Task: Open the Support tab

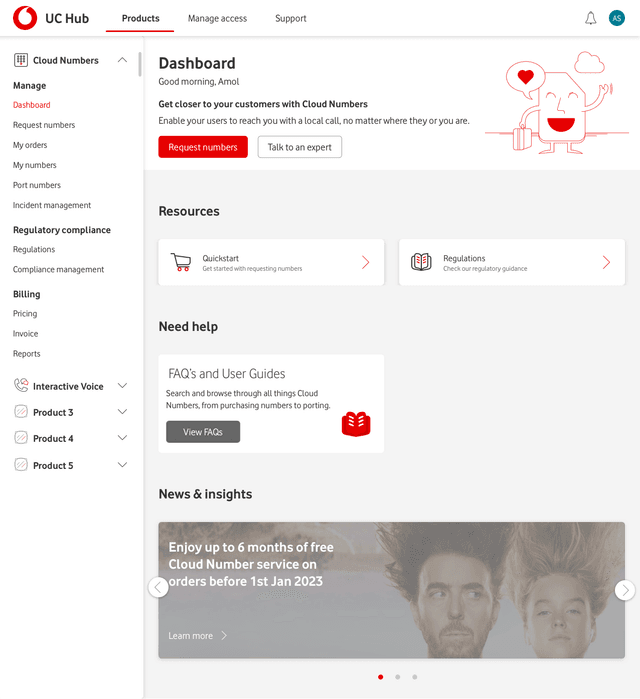Action: point(291,18)
